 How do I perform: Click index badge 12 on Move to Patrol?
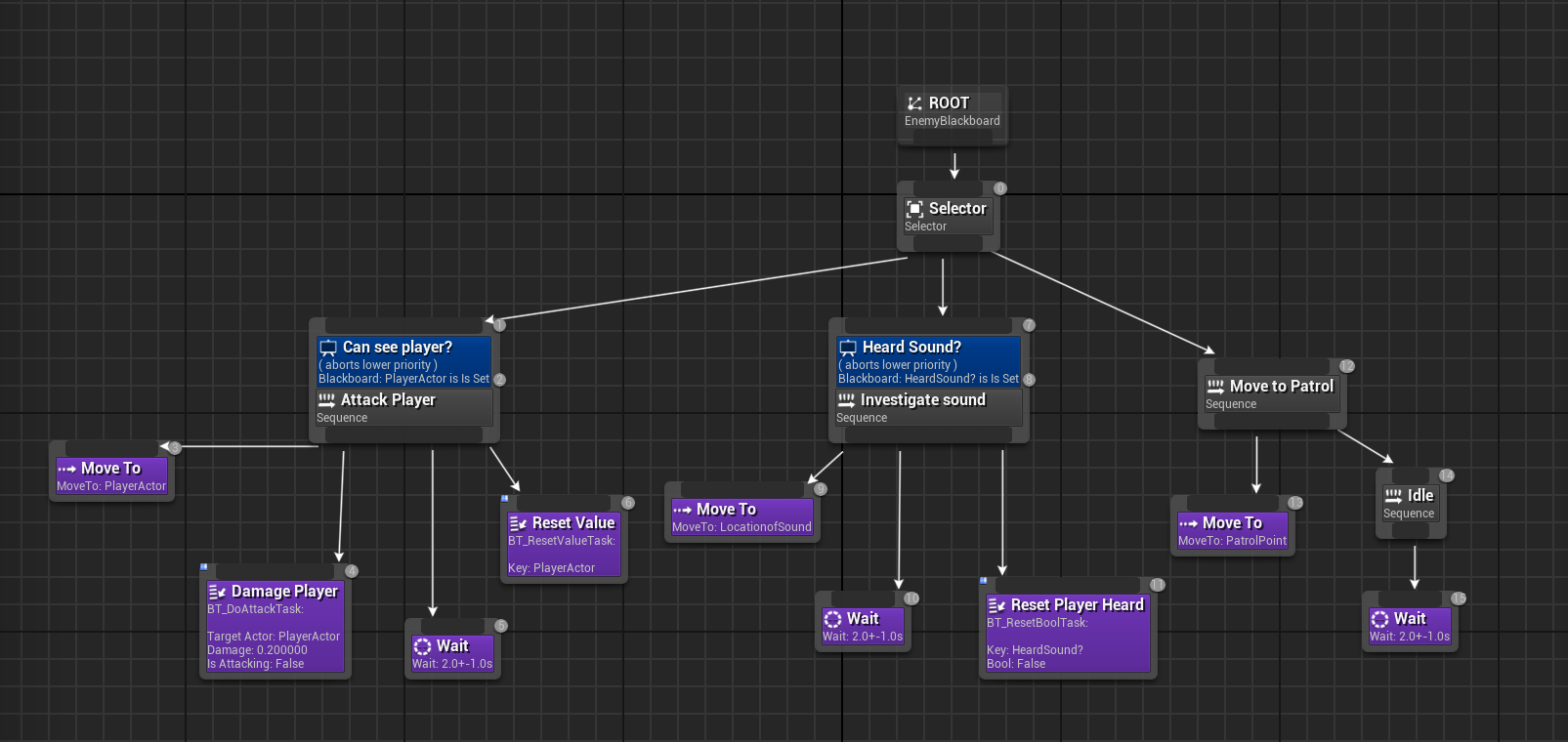(1347, 366)
